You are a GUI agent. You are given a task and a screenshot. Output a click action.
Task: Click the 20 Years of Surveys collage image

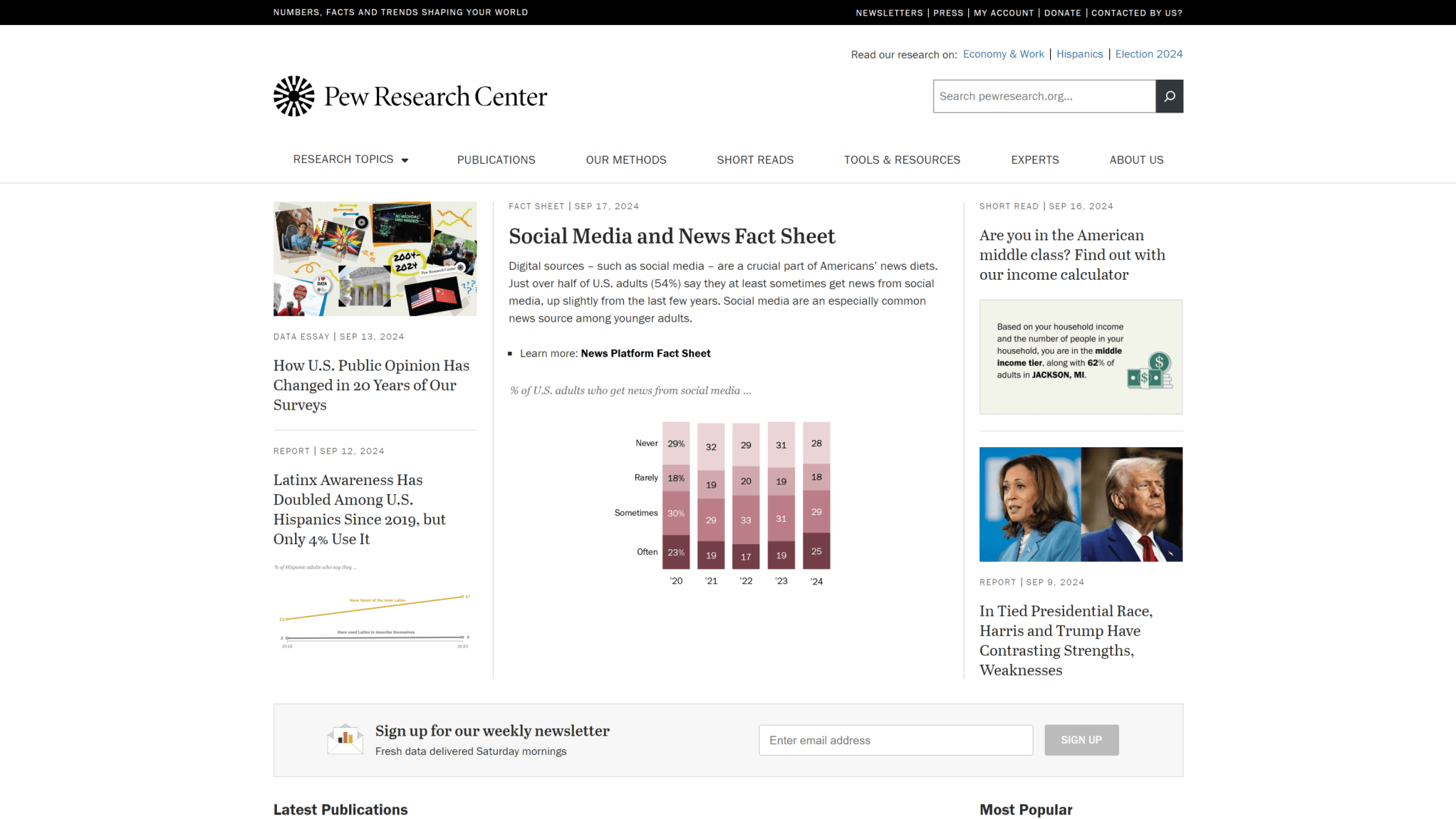pyautogui.click(x=375, y=258)
